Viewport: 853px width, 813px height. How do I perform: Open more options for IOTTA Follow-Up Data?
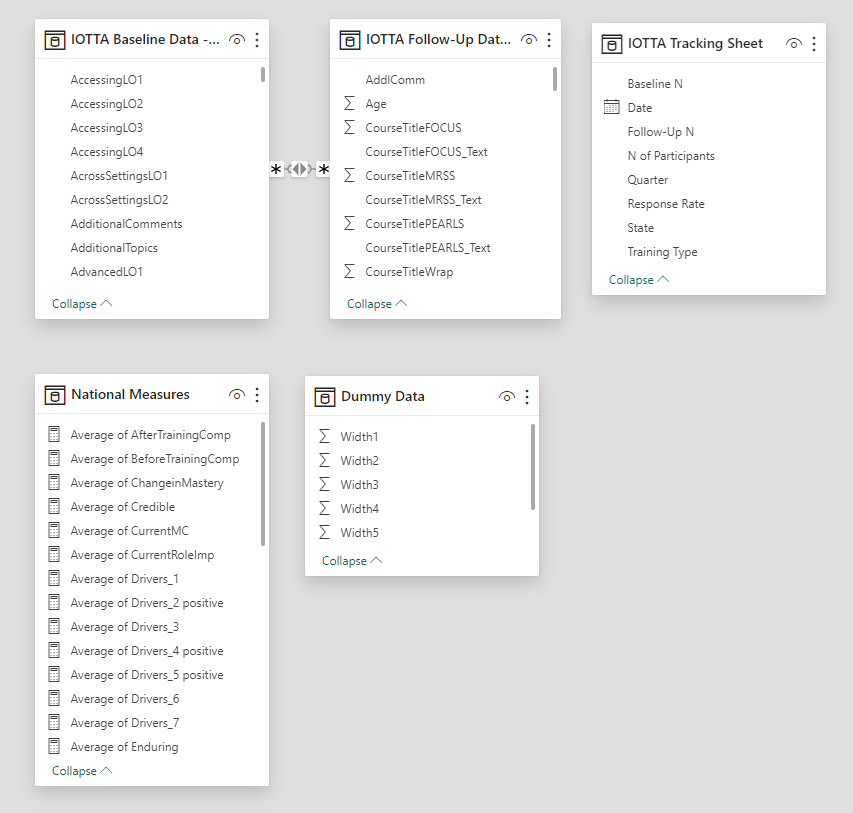549,40
